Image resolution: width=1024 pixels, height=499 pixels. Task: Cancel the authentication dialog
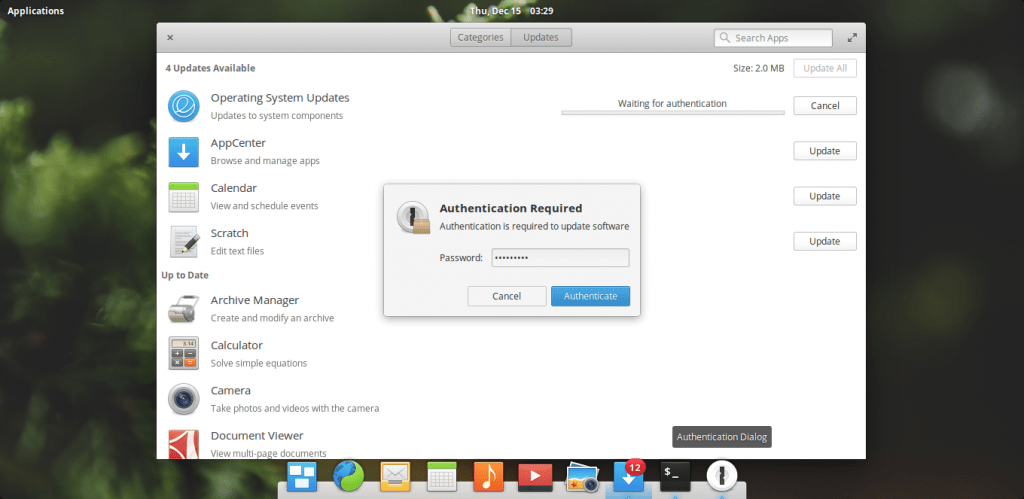[507, 296]
